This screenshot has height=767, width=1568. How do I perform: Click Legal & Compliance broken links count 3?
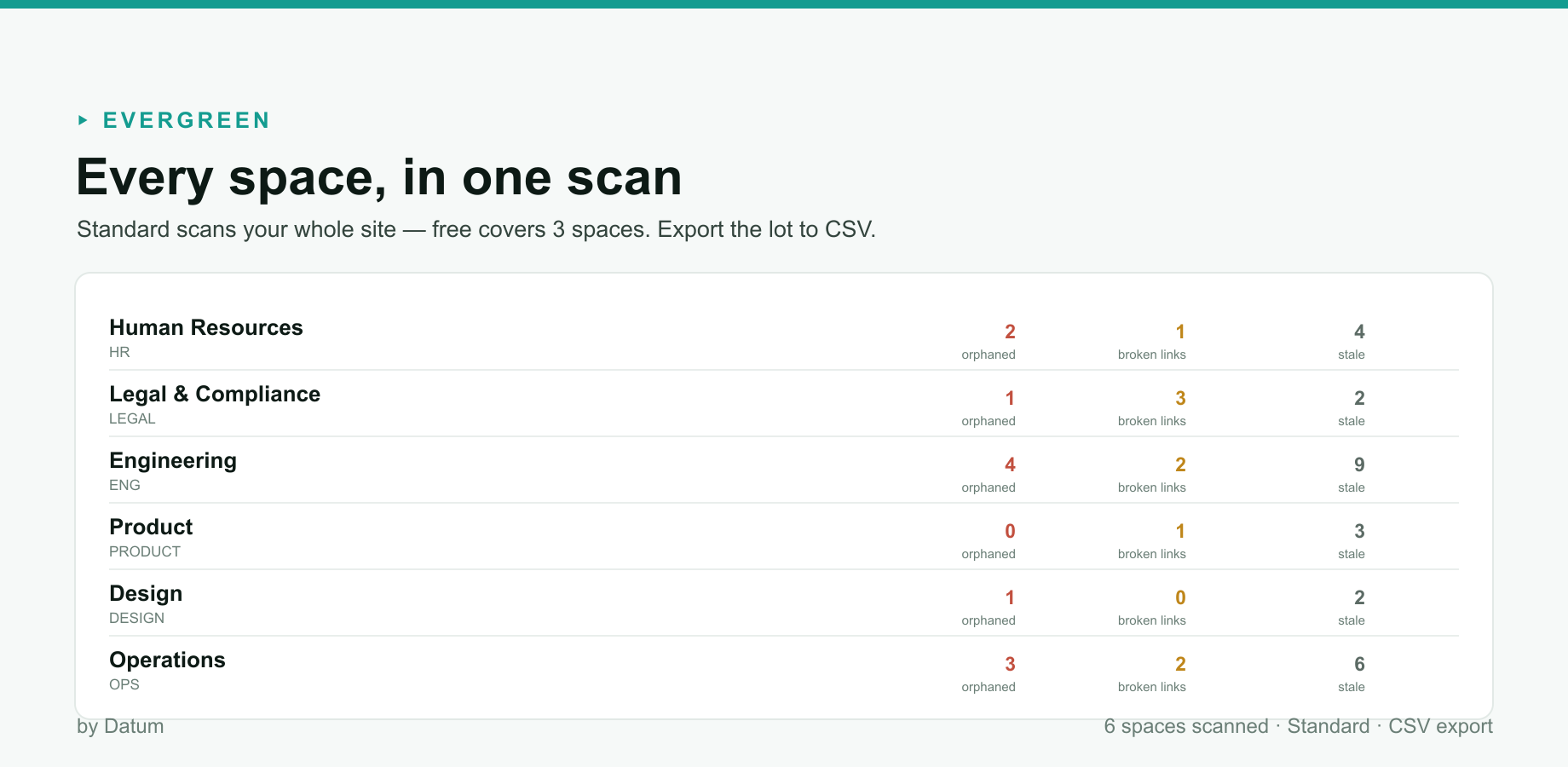[1180, 398]
